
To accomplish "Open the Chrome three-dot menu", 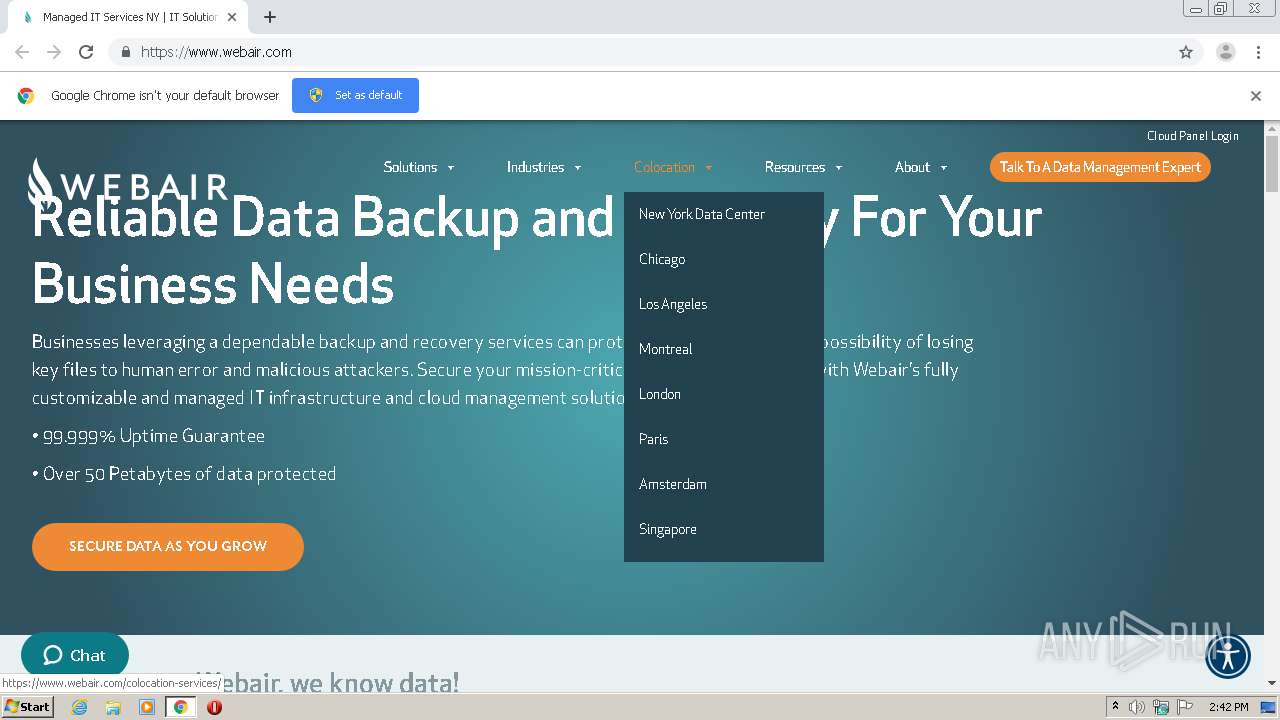I will (x=1258, y=52).
